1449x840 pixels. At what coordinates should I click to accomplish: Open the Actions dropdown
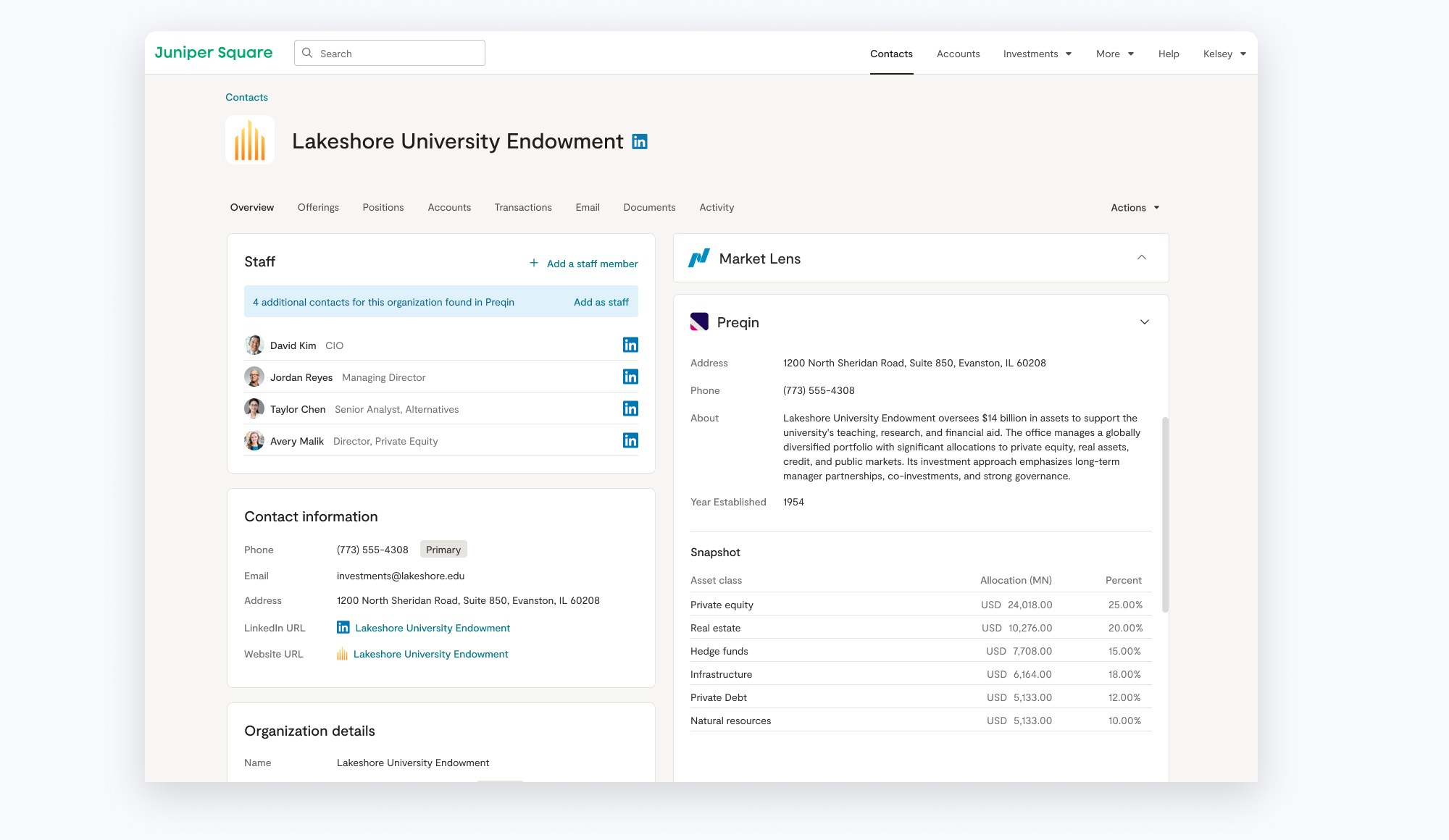[1135, 208]
